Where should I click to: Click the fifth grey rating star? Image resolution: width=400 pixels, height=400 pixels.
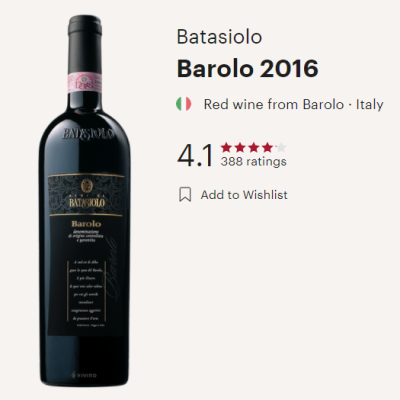281,147
